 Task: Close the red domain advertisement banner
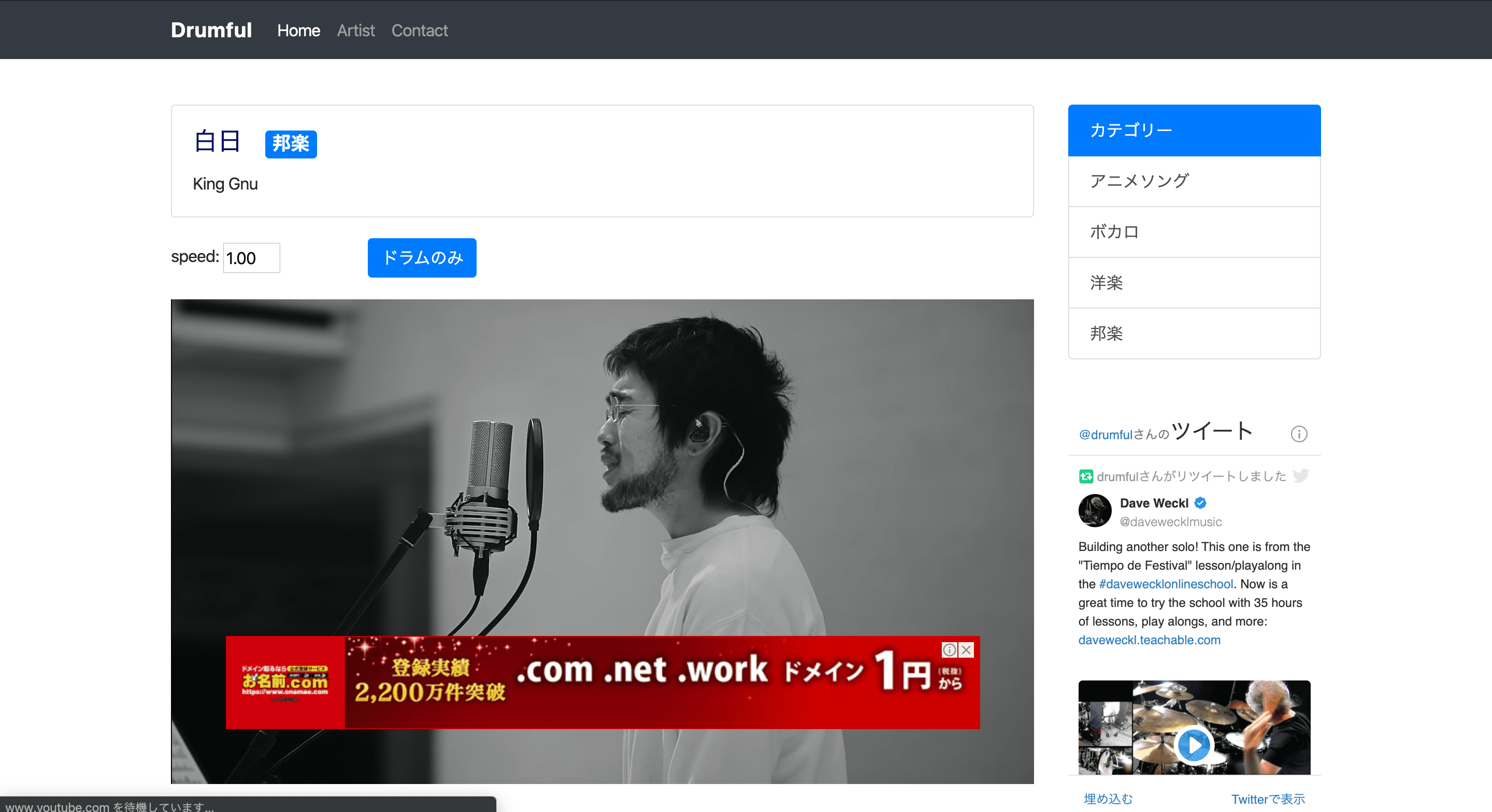[966, 650]
